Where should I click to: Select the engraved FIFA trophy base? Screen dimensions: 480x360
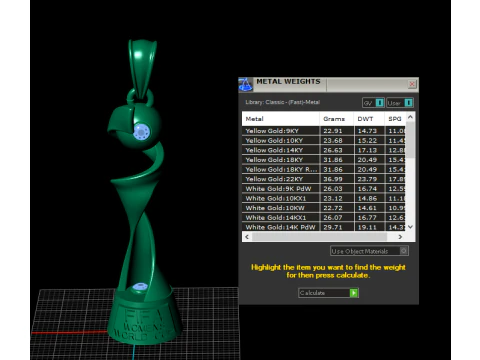[144, 318]
